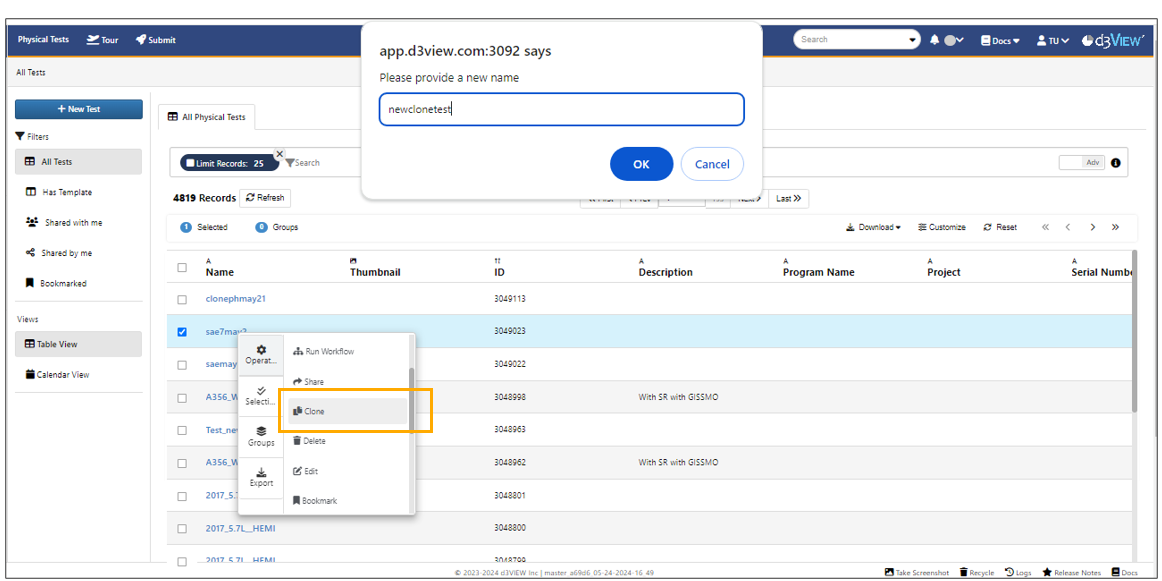Check the row checkbox for ID 3048998
This screenshot has width=1162, height=581.
(182, 398)
